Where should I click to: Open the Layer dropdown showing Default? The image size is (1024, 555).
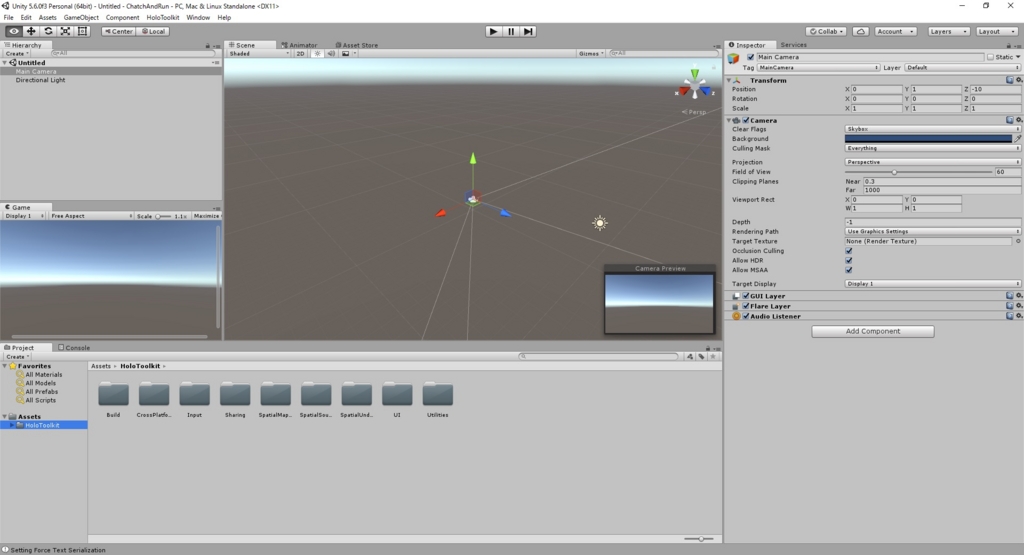[x=962, y=68]
